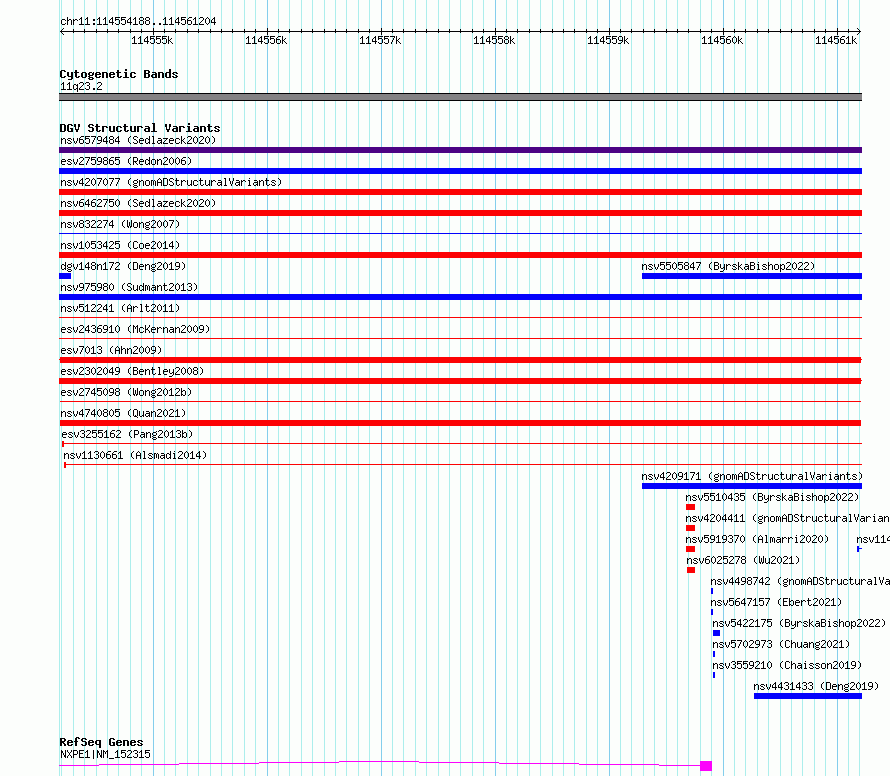
Task: Open the NXPE1|NM_152315 gene label
Action: (x=106, y=754)
